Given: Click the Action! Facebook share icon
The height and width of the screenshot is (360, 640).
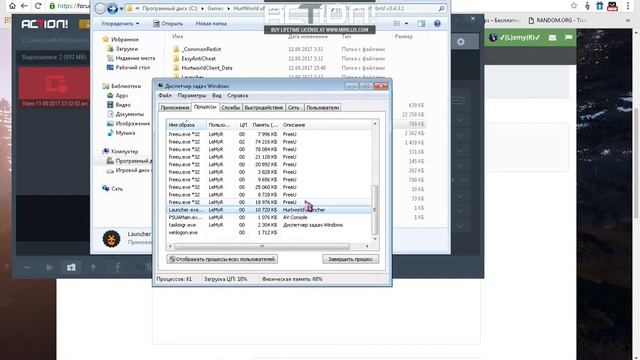Looking at the screenshot, I should (118, 267).
